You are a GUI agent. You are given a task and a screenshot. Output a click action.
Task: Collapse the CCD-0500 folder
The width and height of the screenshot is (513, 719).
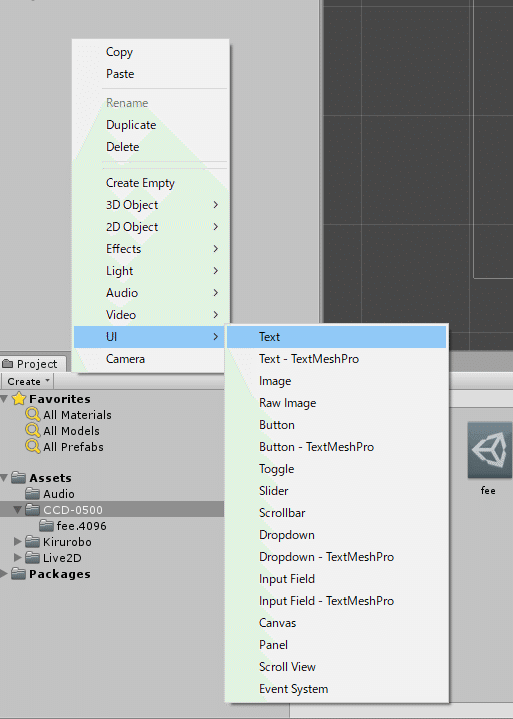(x=18, y=510)
